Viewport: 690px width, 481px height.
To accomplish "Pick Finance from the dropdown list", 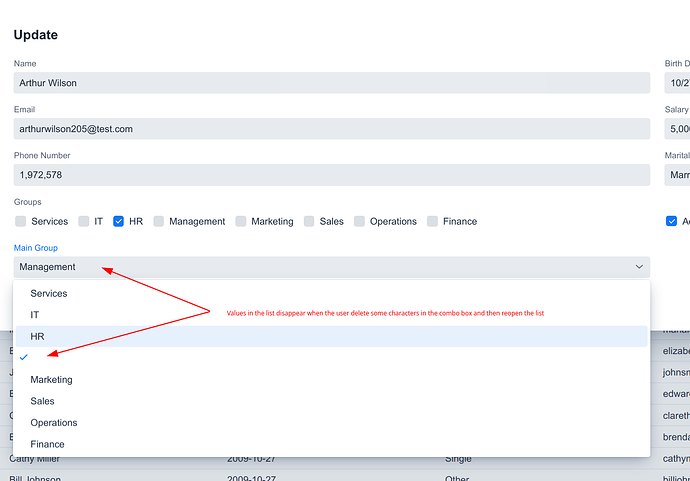I will point(47,444).
